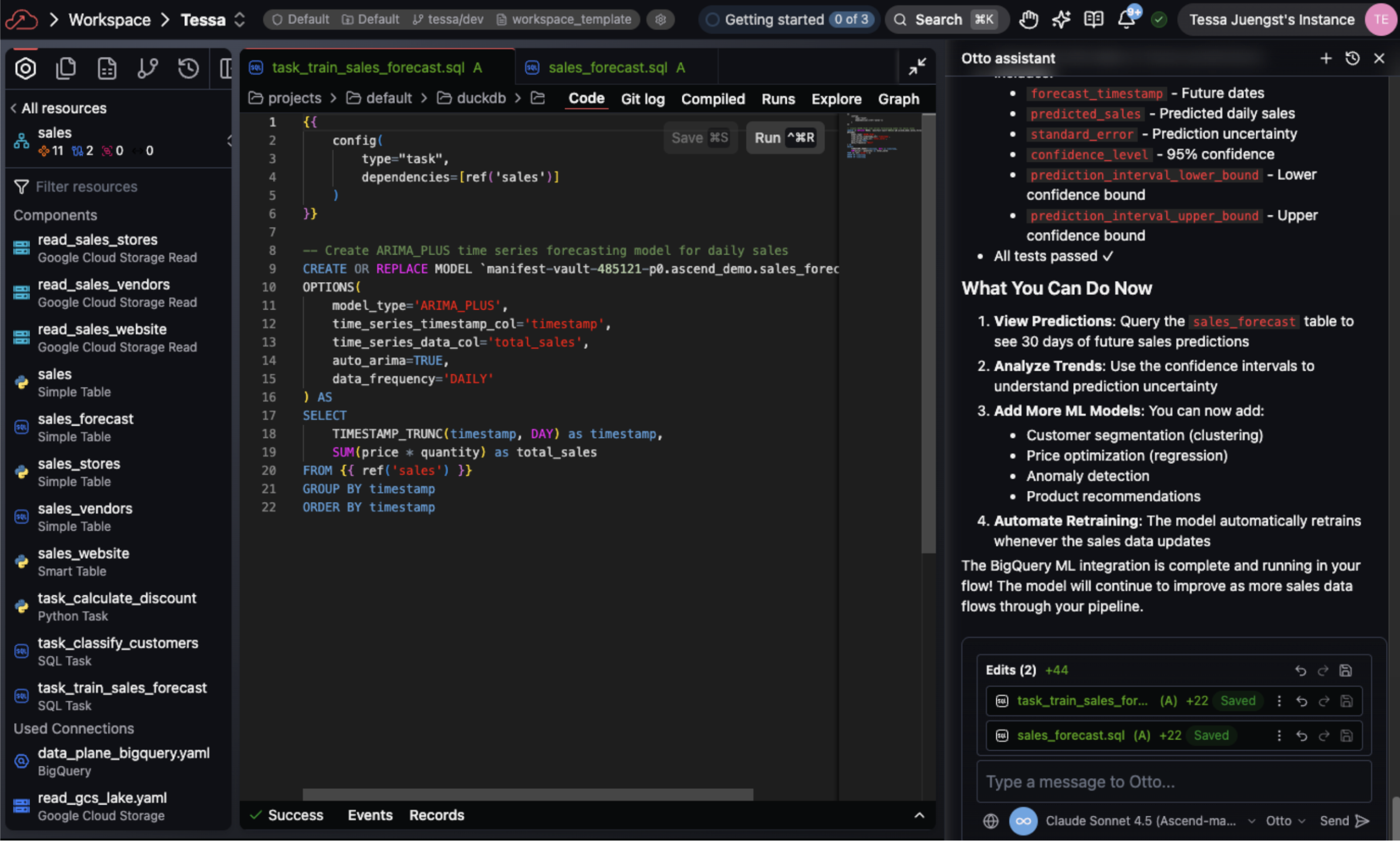Image resolution: width=1400 pixels, height=841 pixels.
Task: Save the sales_forecast.sql edit in Otto panel
Action: pyautogui.click(x=1346, y=735)
